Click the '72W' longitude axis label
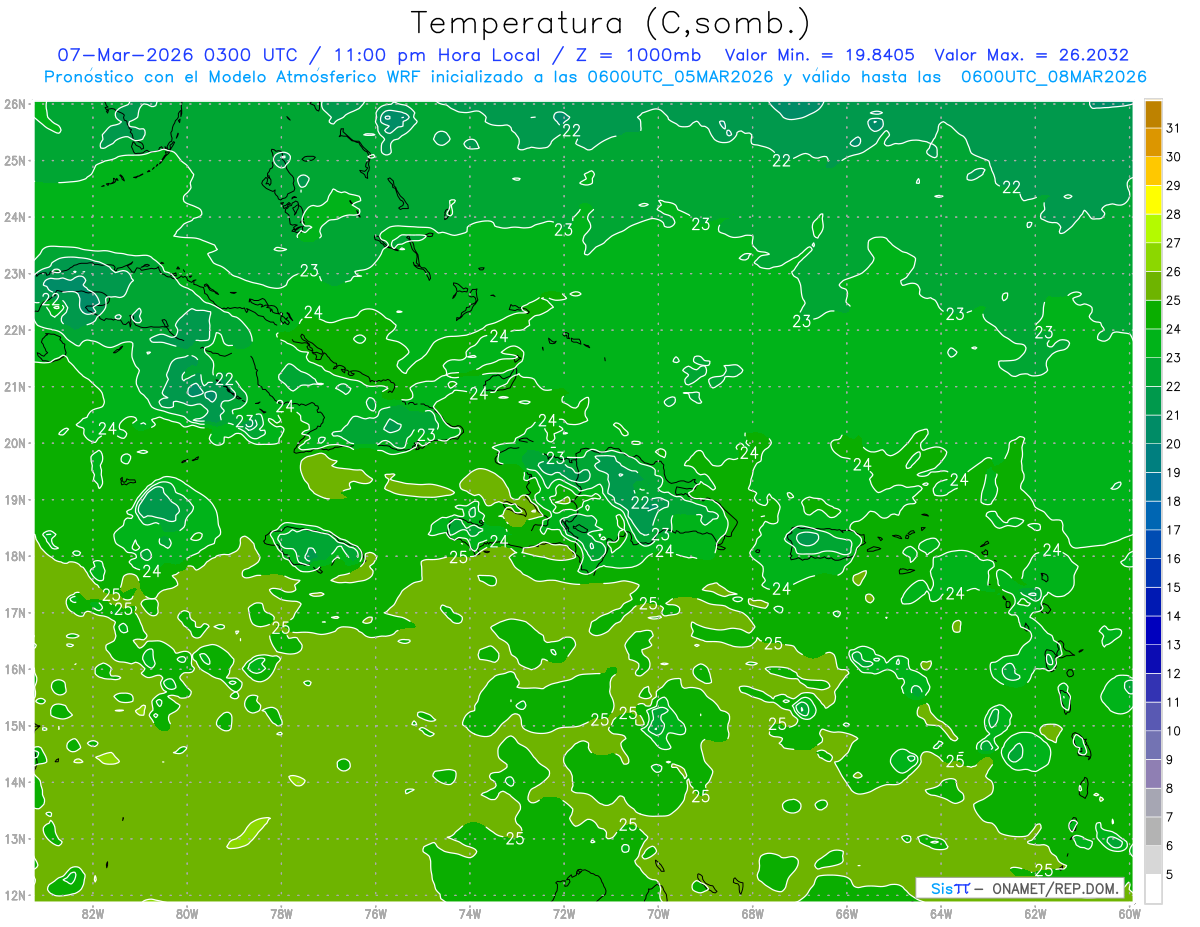Viewport: 1200px width, 927px height. tap(564, 913)
